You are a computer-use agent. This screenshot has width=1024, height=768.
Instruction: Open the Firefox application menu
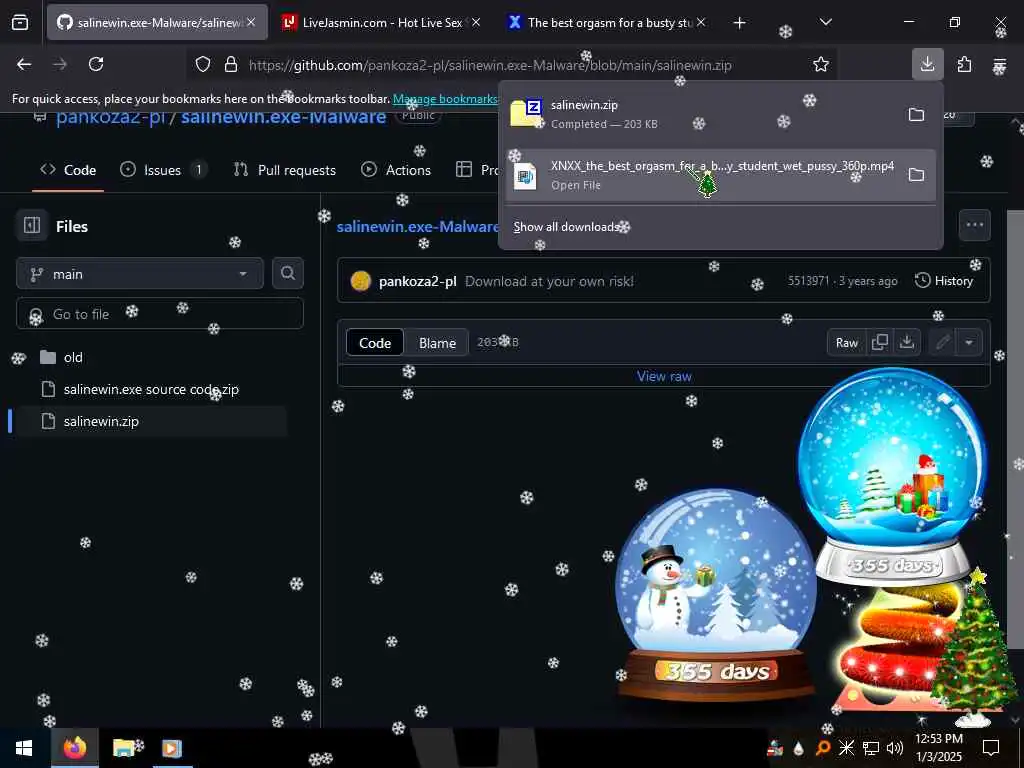tap(999, 65)
